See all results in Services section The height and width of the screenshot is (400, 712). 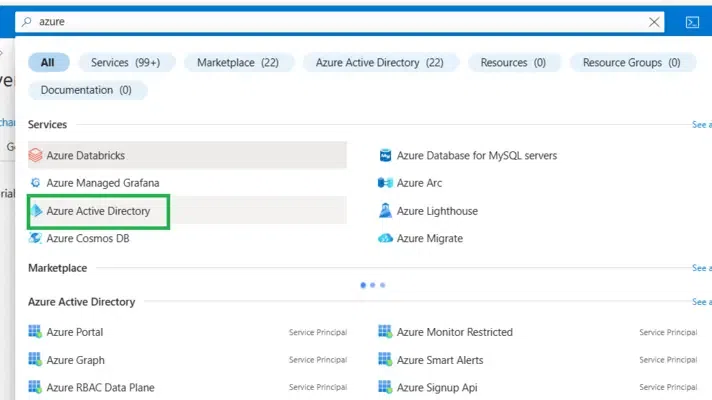tap(702, 124)
